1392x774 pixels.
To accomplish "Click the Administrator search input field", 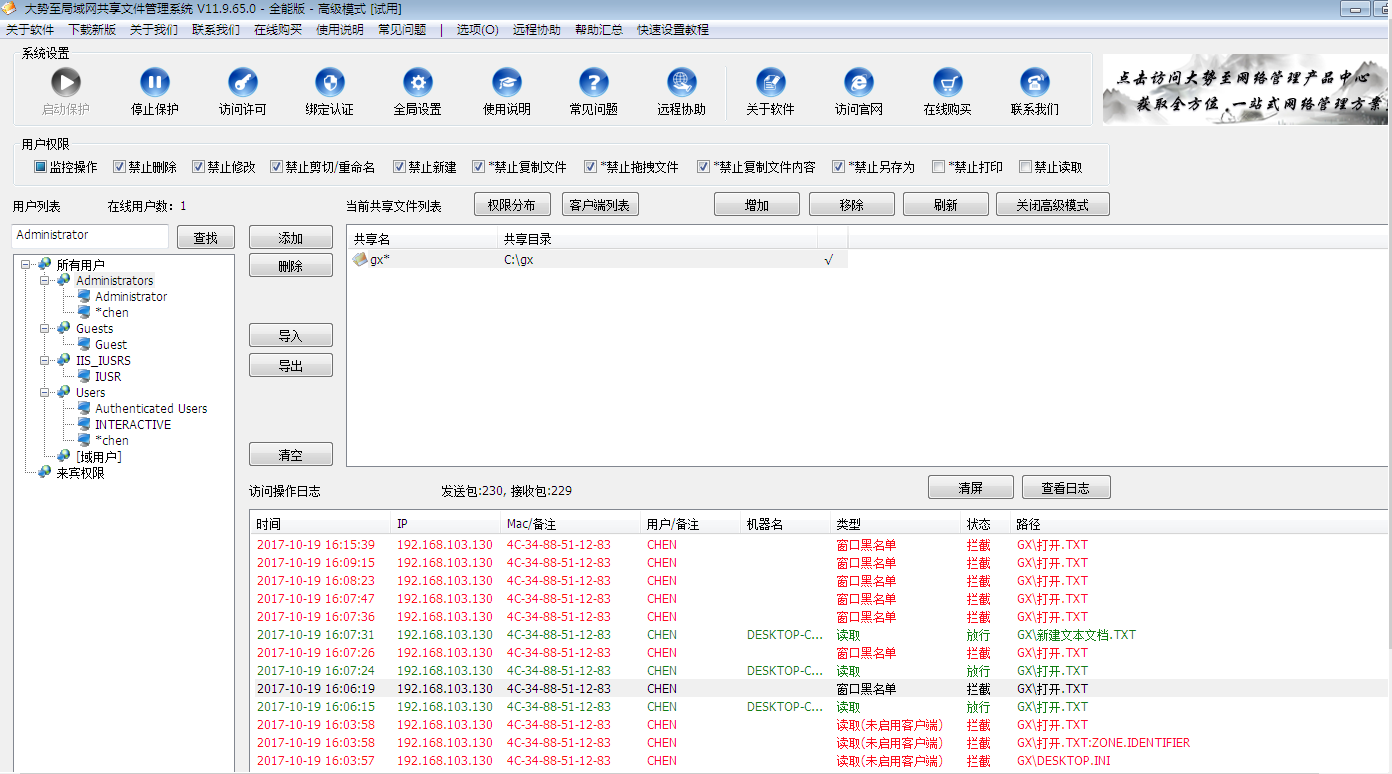I will 90,236.
